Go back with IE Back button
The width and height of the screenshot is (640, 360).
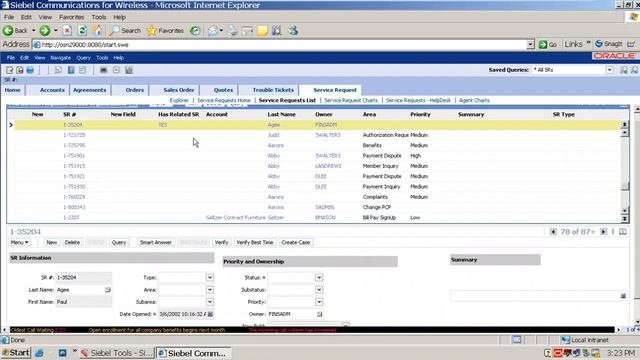[16, 30]
